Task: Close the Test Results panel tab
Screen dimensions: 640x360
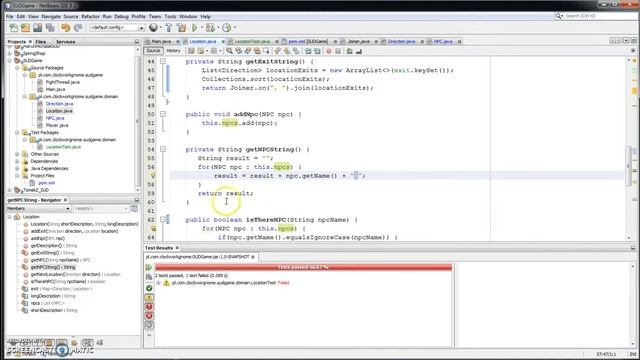Action: 177,248
